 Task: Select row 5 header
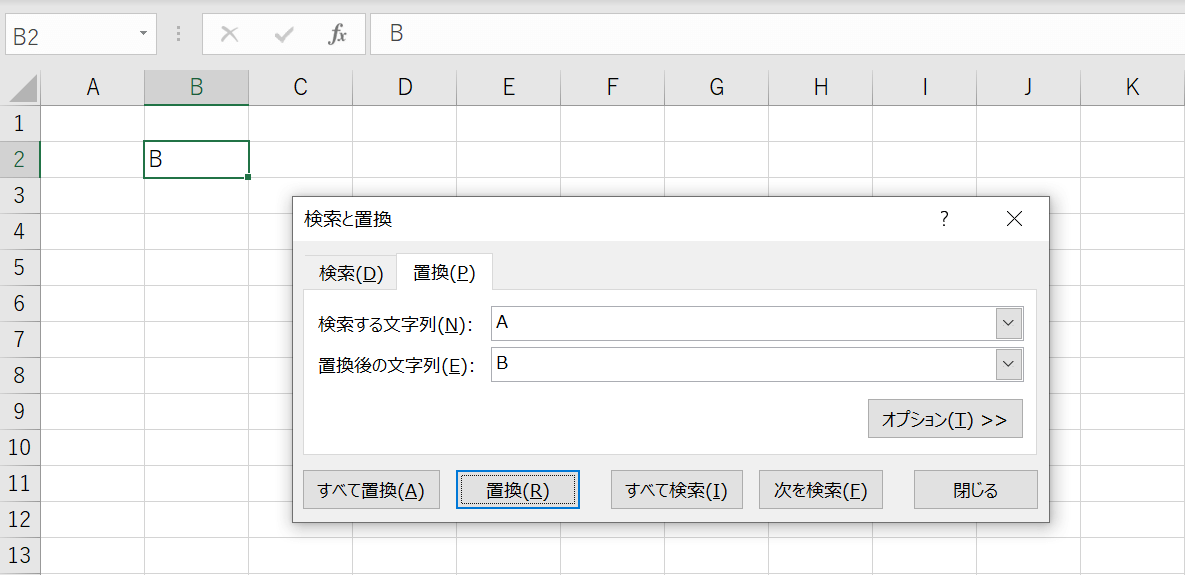point(20,267)
